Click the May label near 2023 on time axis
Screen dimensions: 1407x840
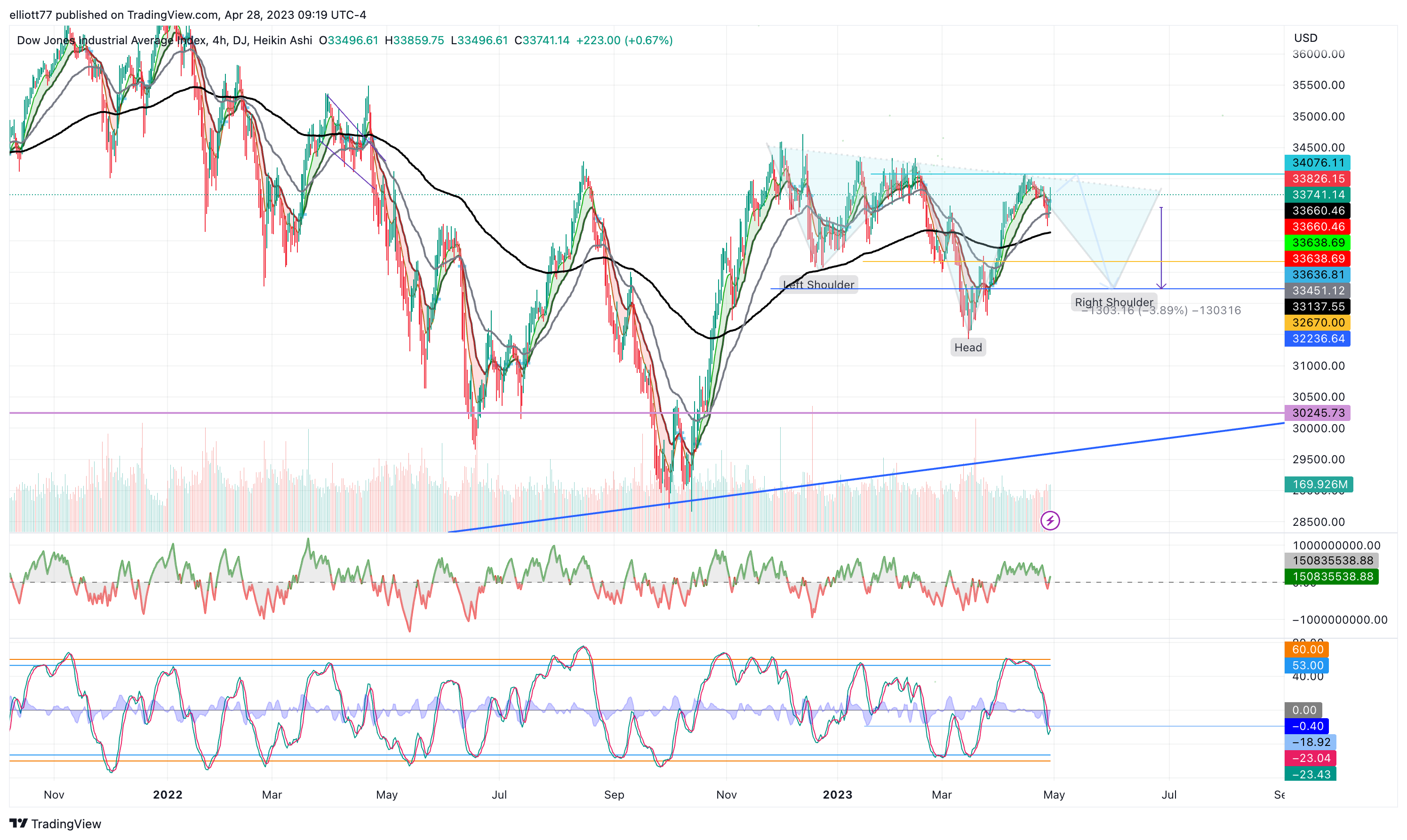(x=1054, y=795)
